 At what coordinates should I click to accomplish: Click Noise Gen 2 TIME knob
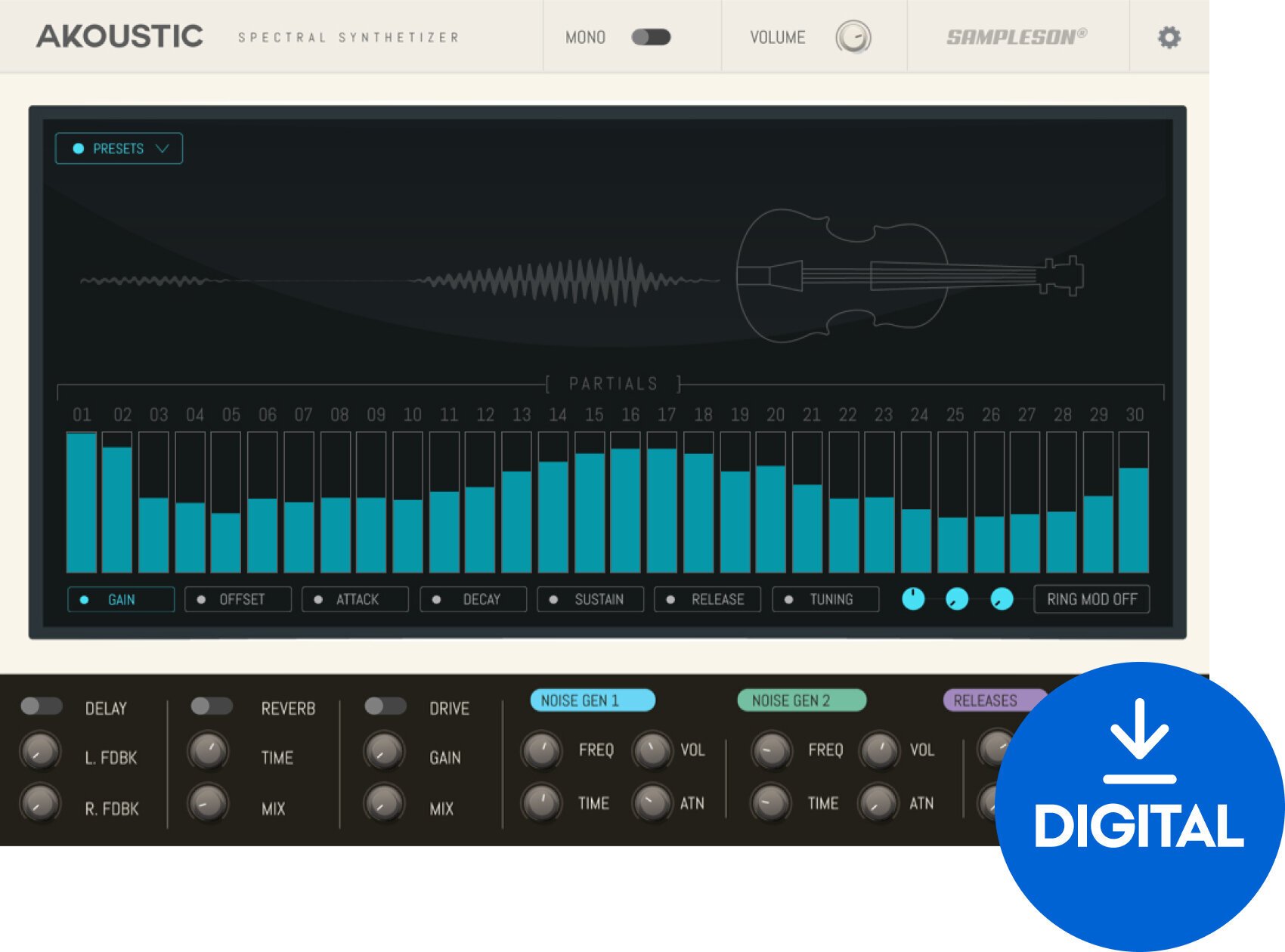click(771, 802)
